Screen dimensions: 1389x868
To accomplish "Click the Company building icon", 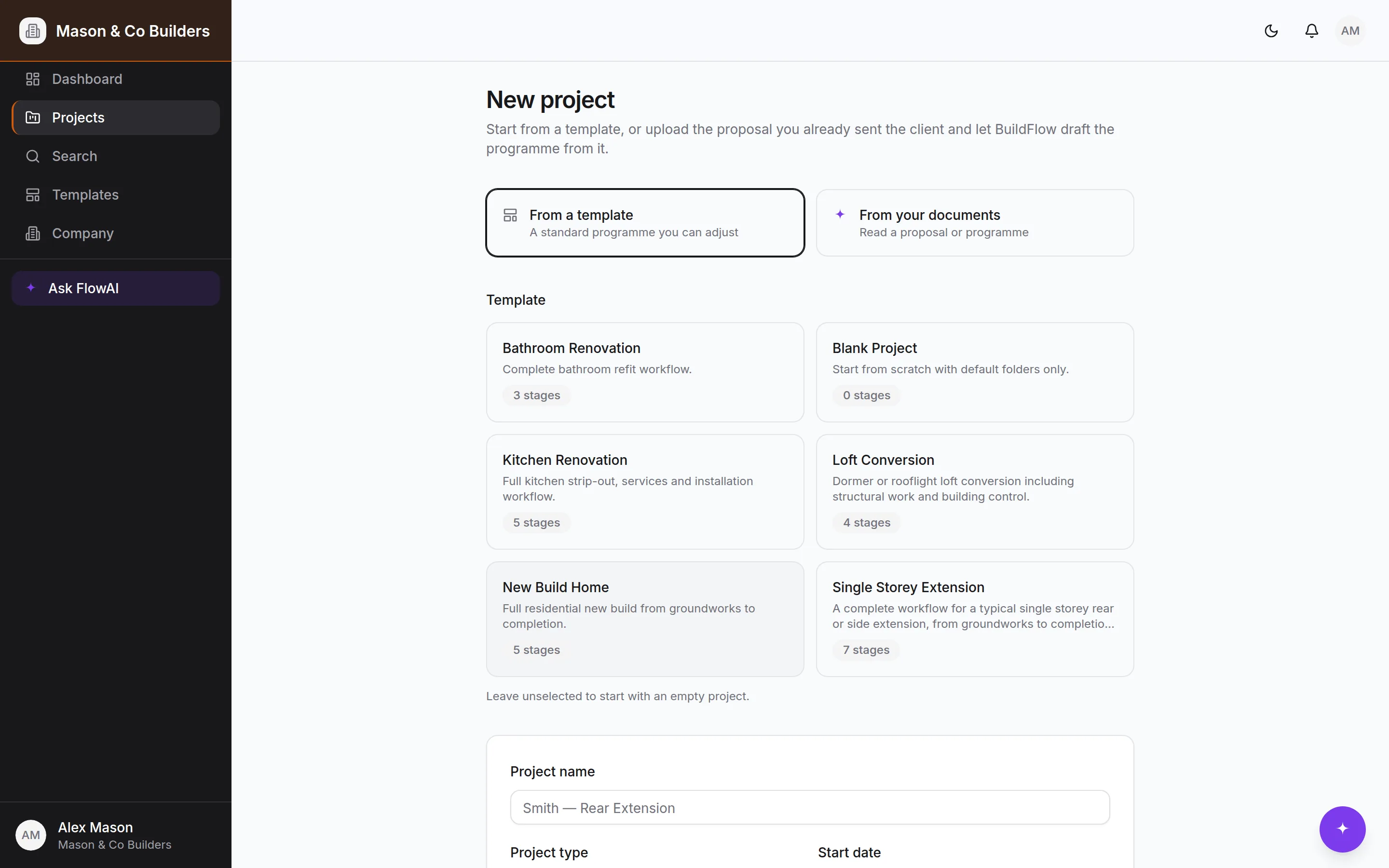I will (33, 233).
